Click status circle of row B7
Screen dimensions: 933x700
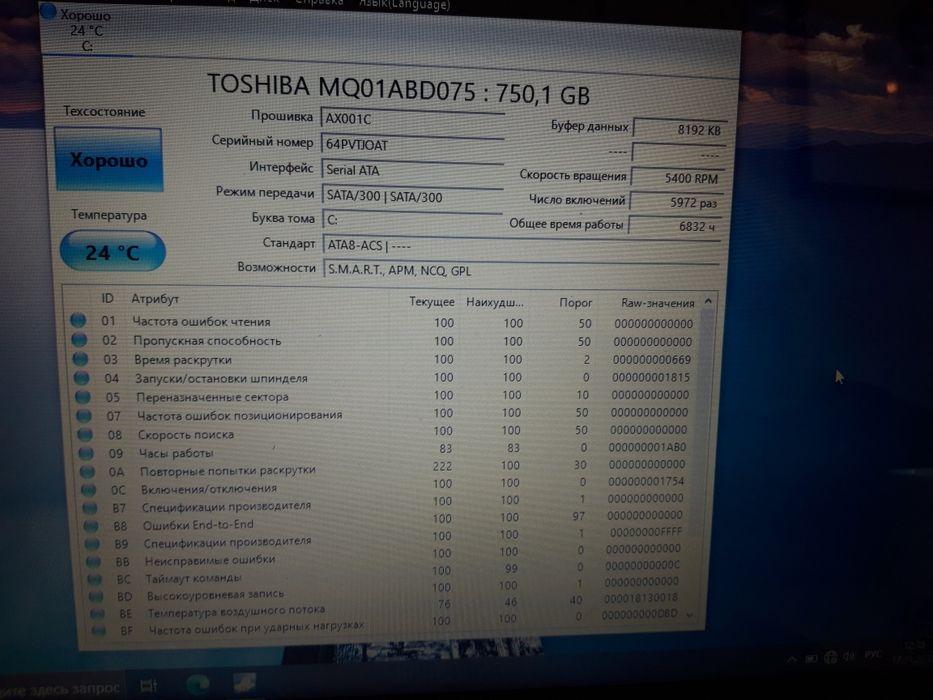(x=90, y=508)
